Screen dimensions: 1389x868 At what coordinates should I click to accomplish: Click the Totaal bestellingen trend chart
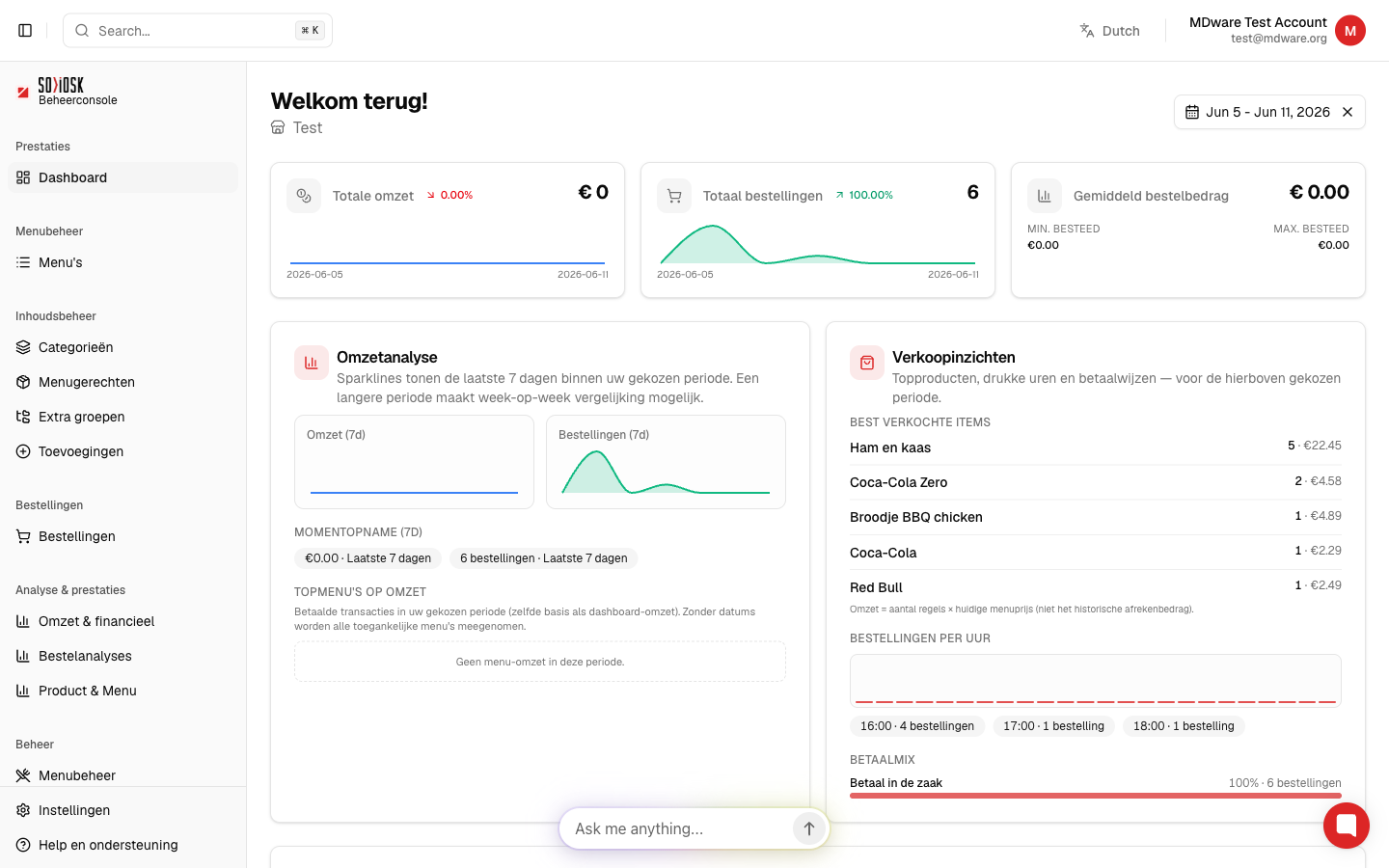pyautogui.click(x=818, y=245)
